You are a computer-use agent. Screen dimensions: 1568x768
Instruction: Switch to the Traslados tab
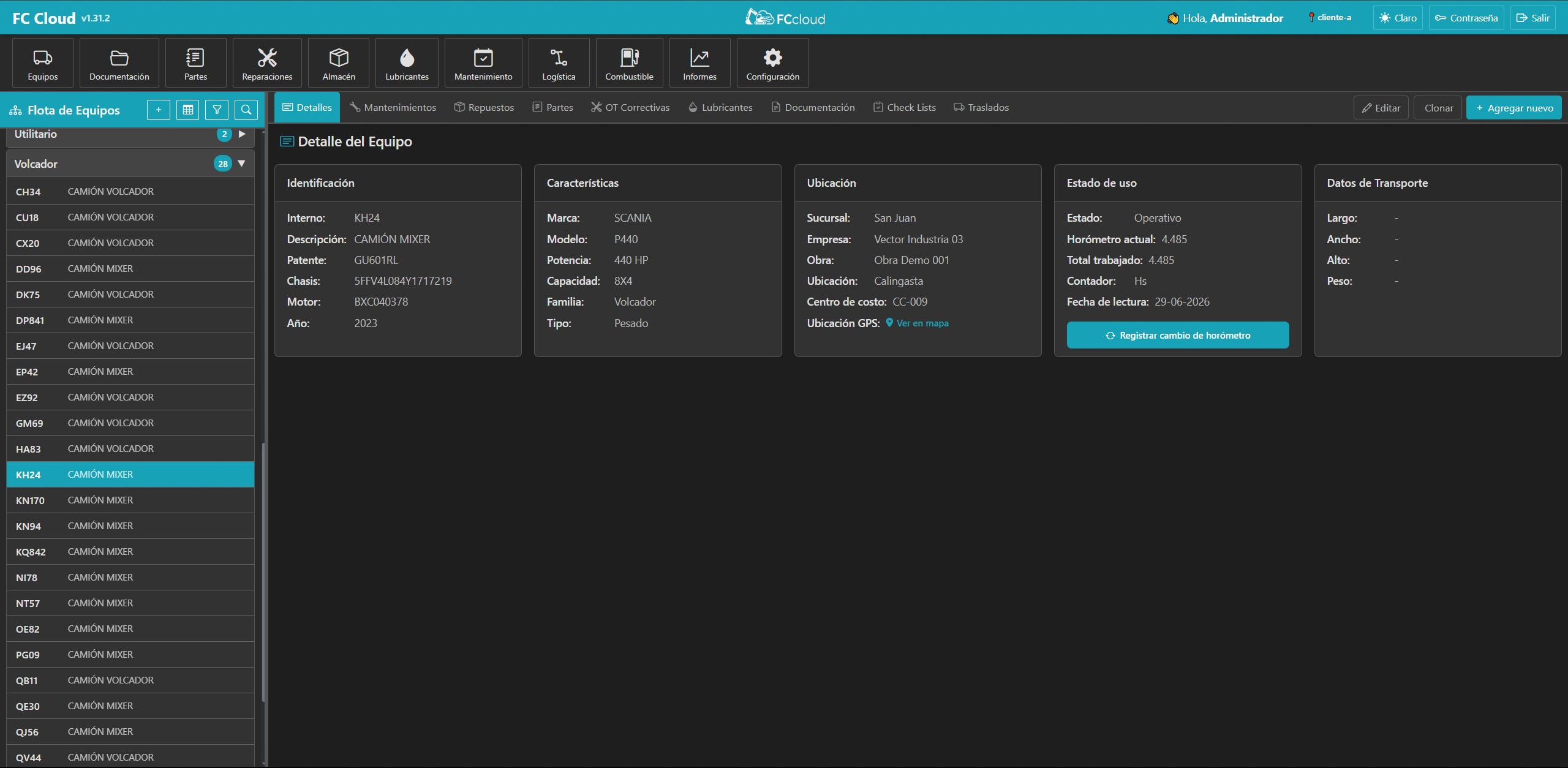coord(981,107)
